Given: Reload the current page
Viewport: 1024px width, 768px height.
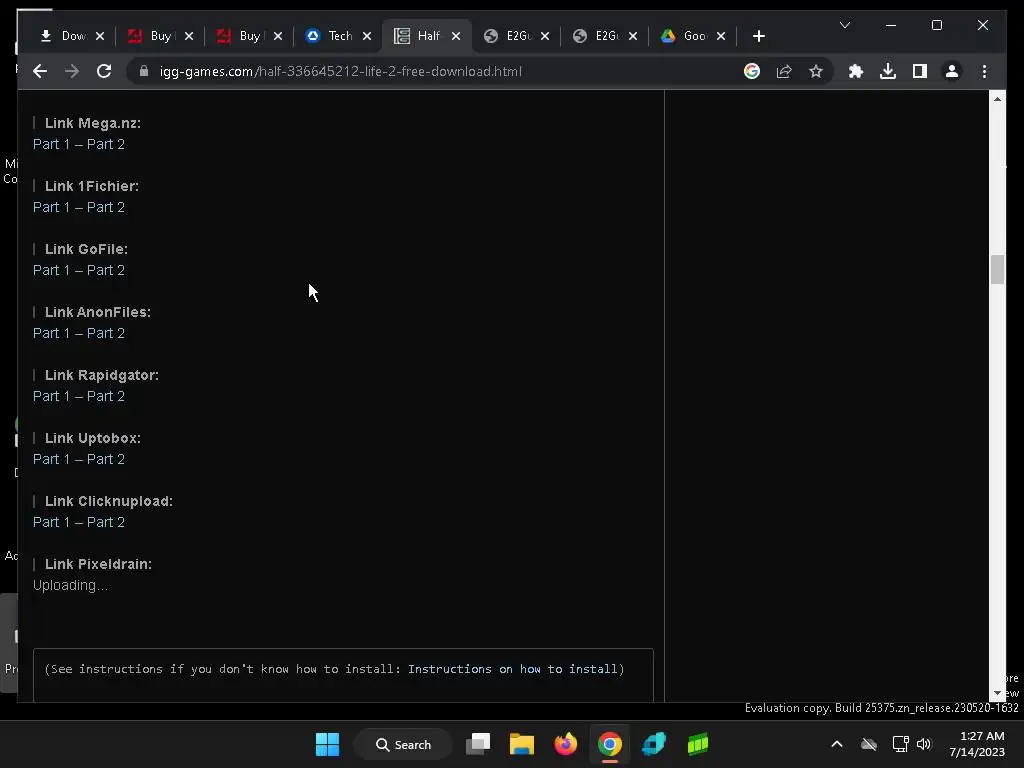Looking at the screenshot, I should click(x=104, y=71).
